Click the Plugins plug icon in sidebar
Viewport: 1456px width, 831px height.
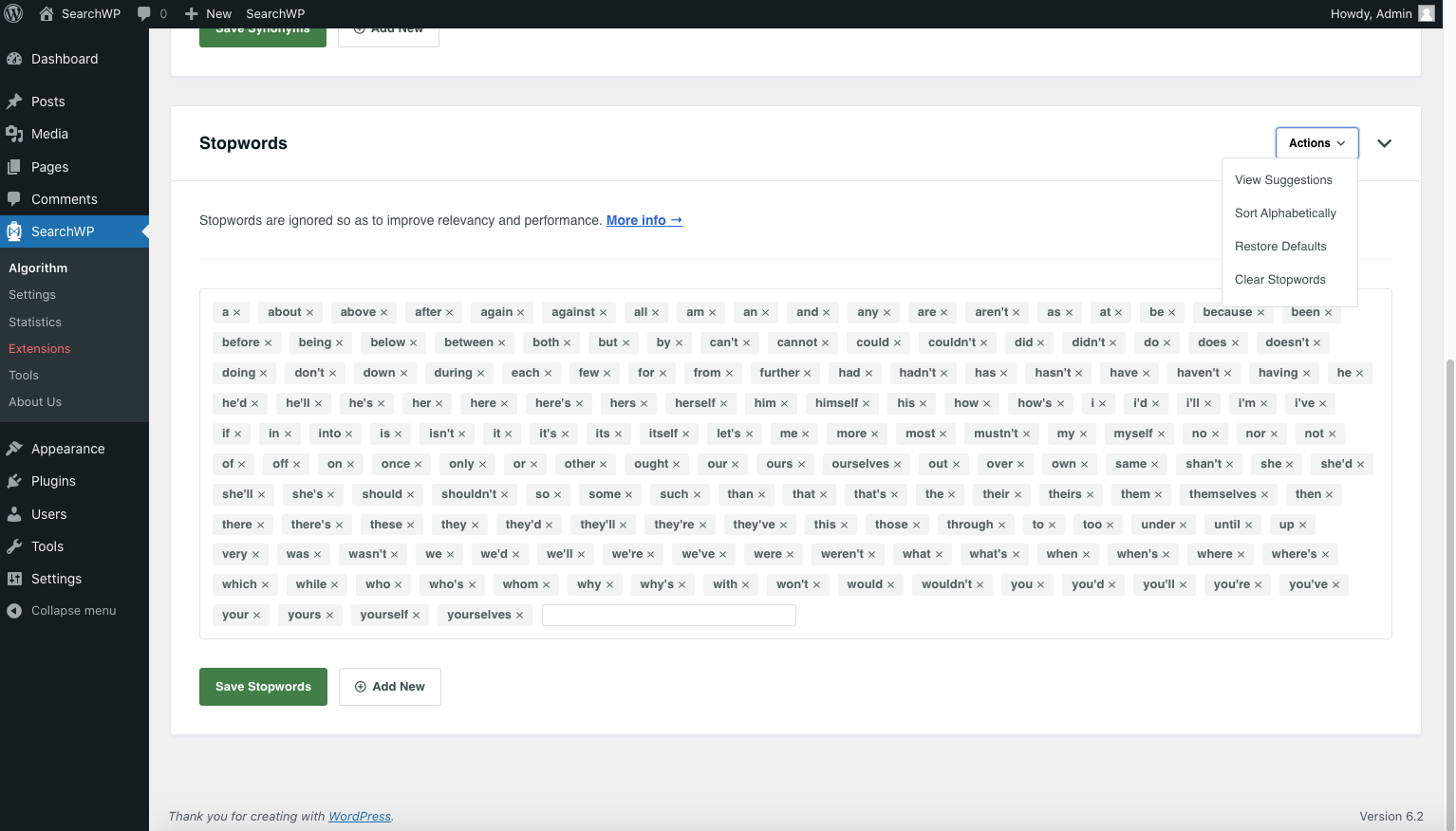[15, 481]
